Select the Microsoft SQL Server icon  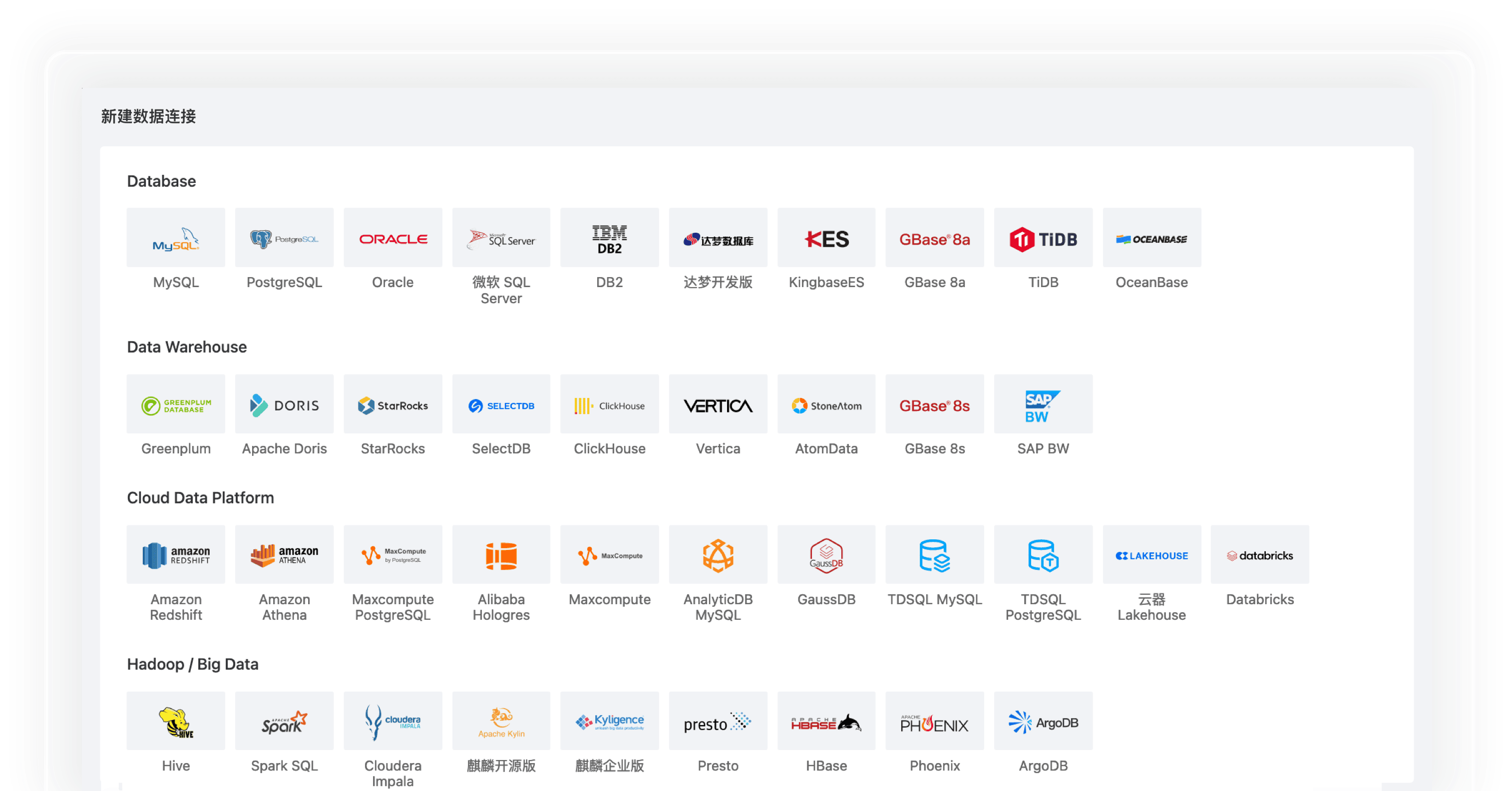(501, 238)
